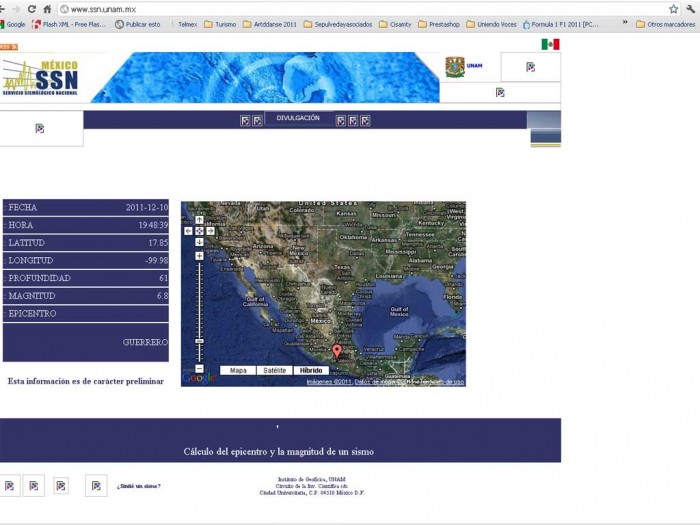
Task: Click first broken menu image right of DIVULGACIÓN
Action: [x=341, y=121]
